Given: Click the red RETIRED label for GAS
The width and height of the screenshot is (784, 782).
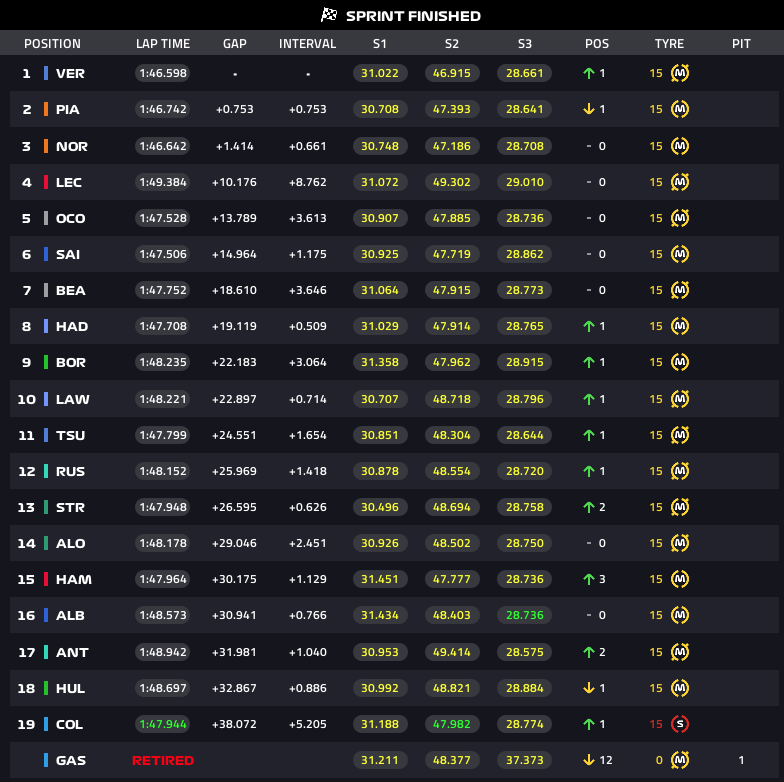Looking at the screenshot, I should click(162, 760).
